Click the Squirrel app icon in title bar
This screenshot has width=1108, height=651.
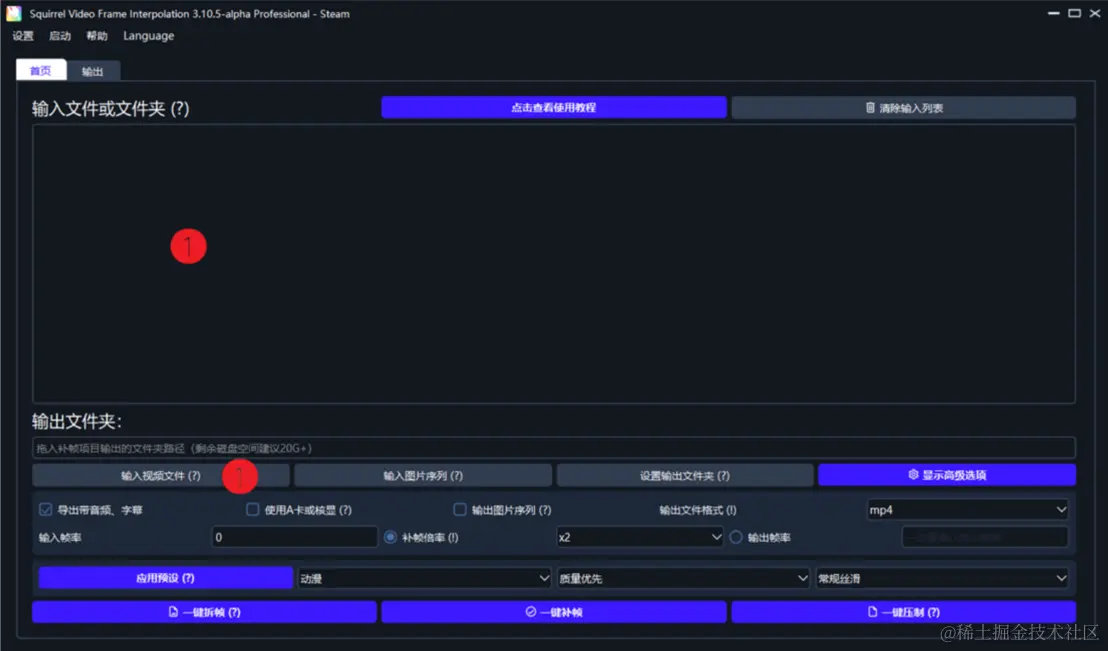coord(13,13)
